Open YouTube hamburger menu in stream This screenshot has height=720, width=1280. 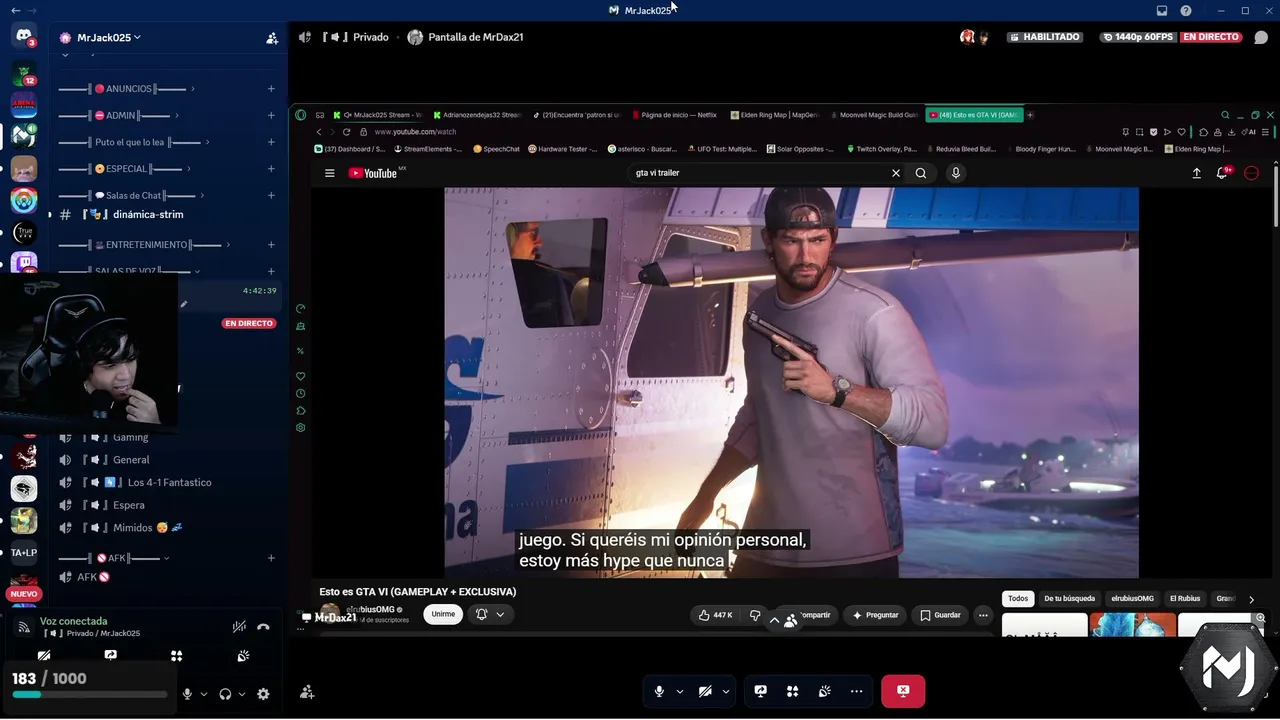click(330, 173)
